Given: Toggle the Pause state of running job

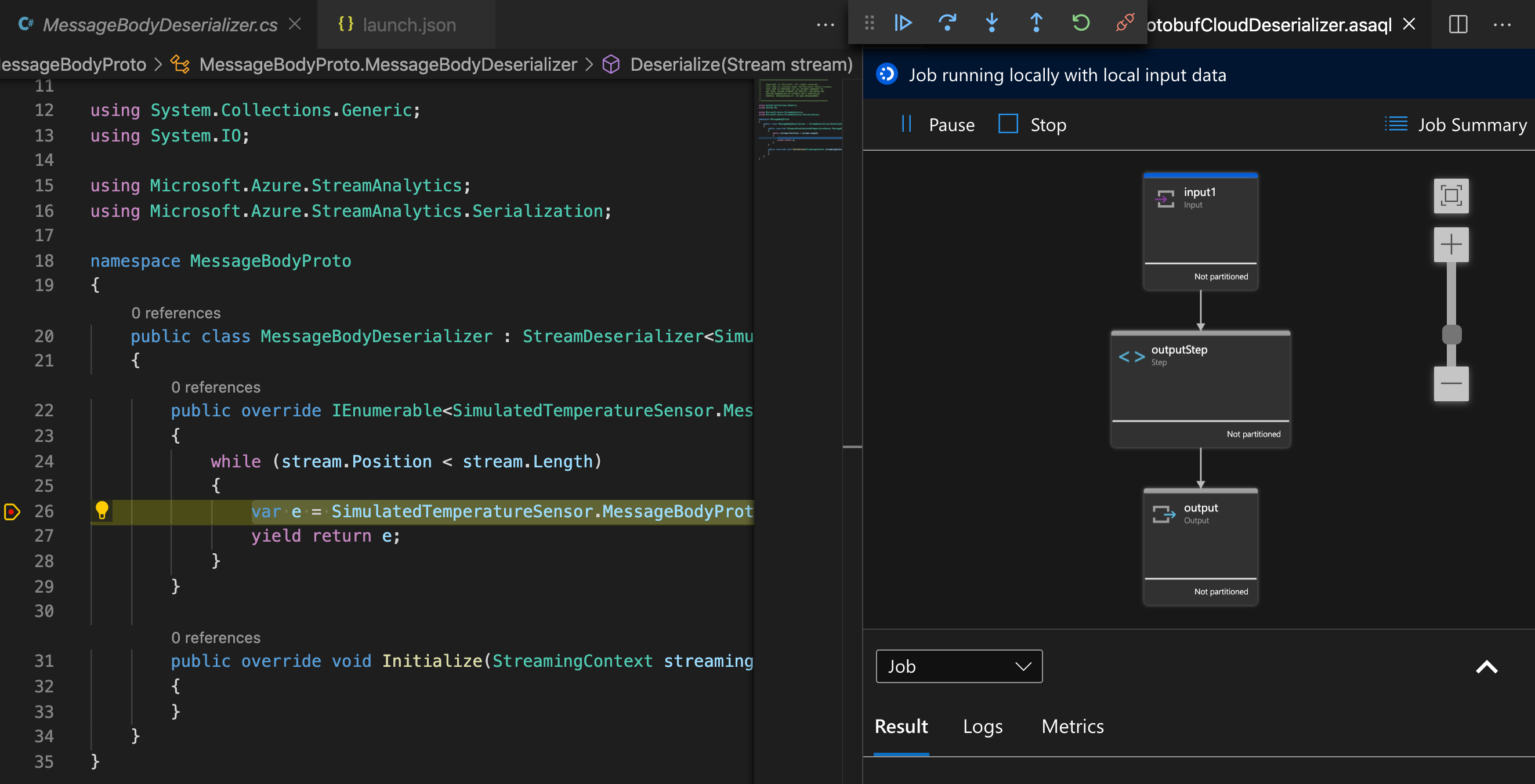Looking at the screenshot, I should [x=936, y=123].
